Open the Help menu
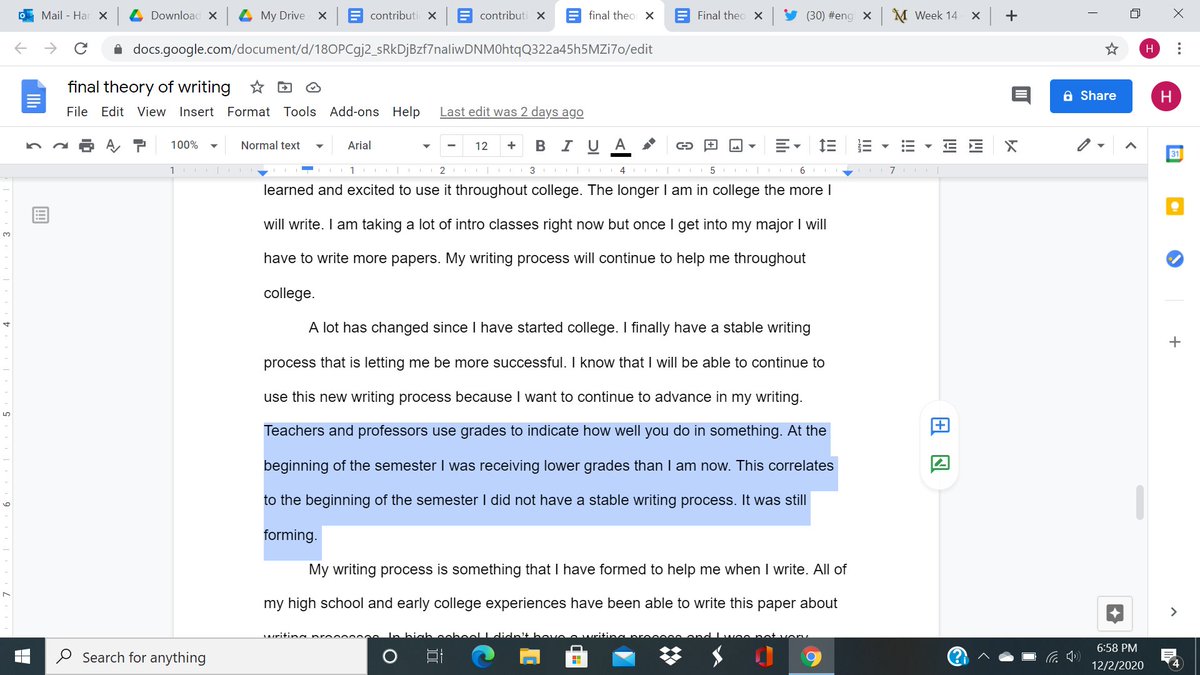This screenshot has height=675, width=1200. pyautogui.click(x=406, y=112)
